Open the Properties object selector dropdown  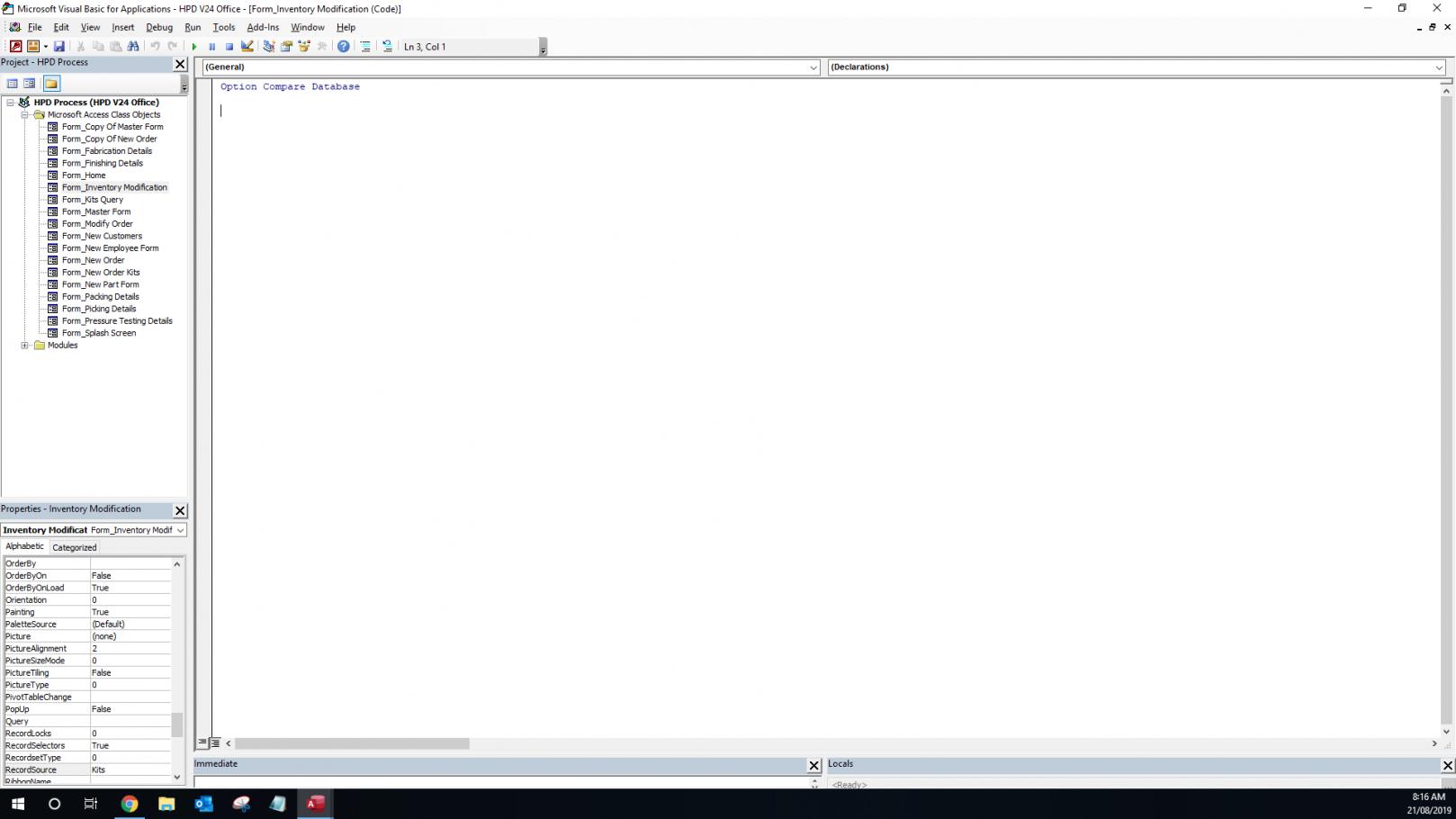(x=180, y=530)
